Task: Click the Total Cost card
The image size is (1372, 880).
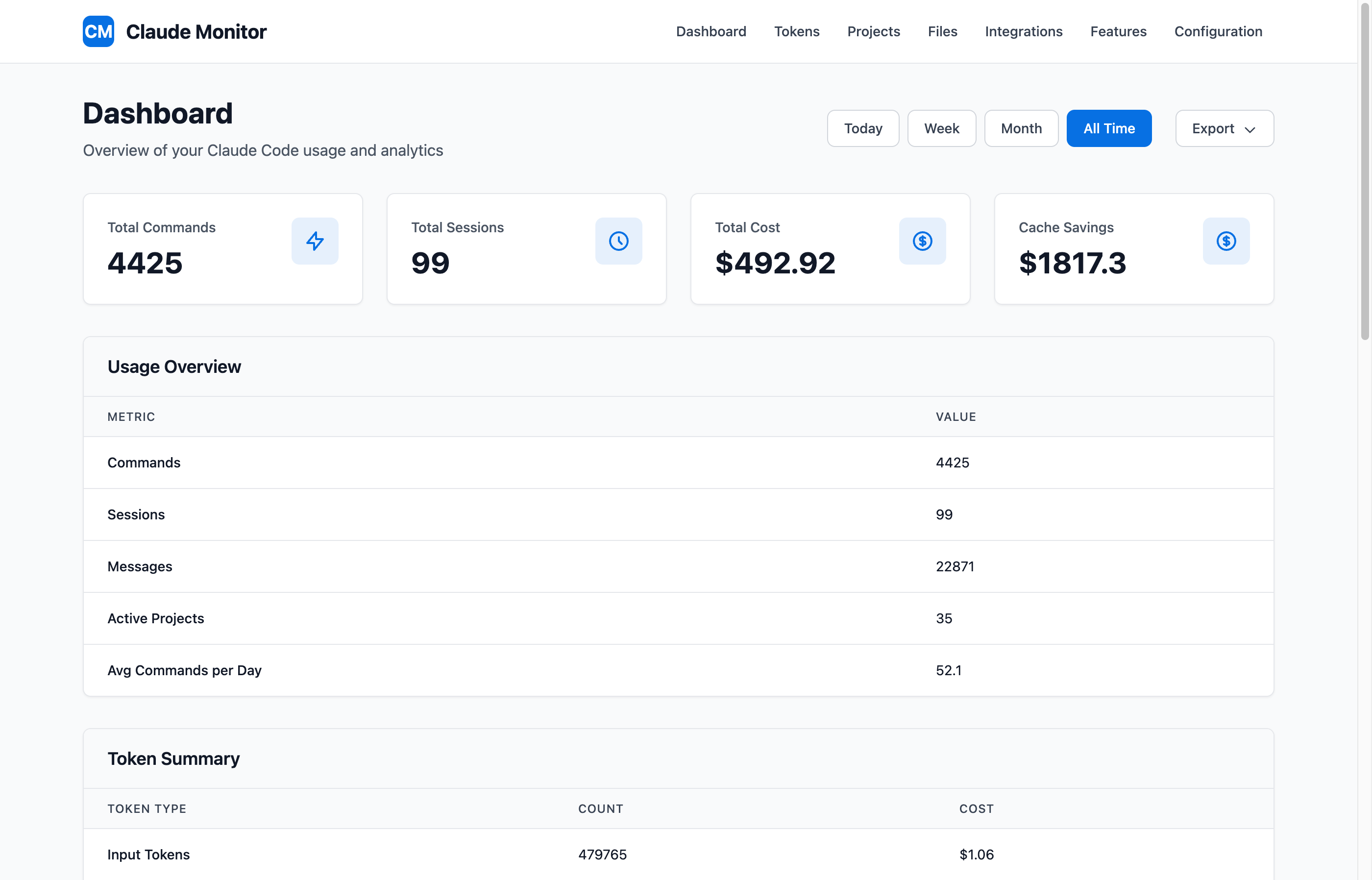Action: 829,248
